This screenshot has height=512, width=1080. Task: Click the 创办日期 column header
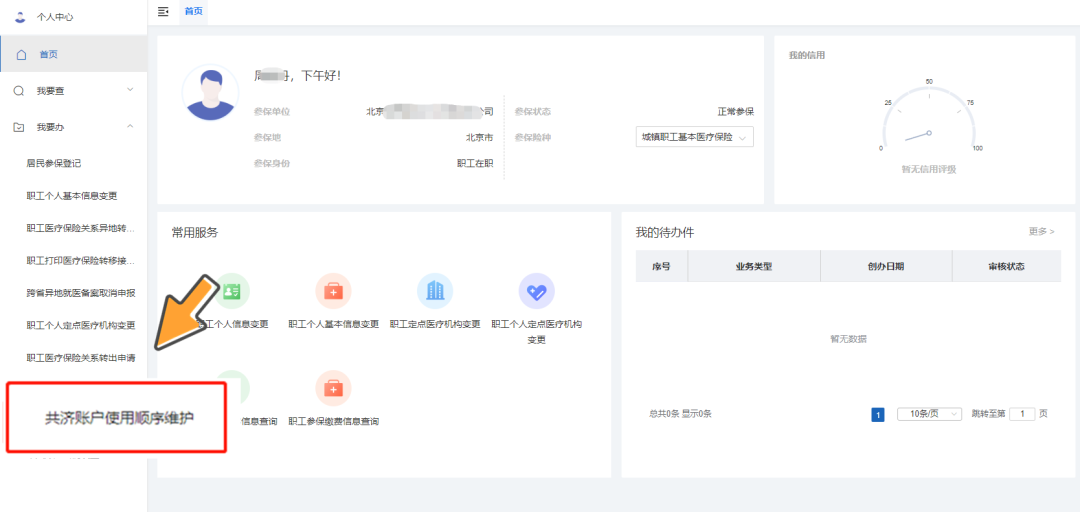click(x=886, y=266)
